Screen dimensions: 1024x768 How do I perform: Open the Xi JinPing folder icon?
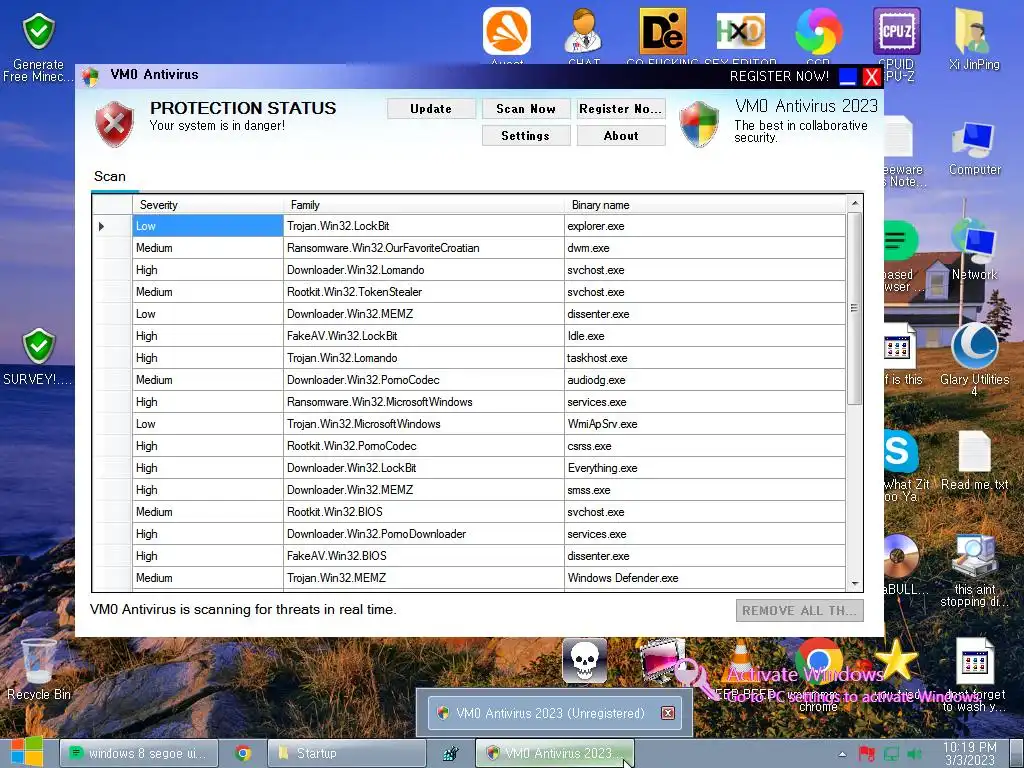point(974,32)
